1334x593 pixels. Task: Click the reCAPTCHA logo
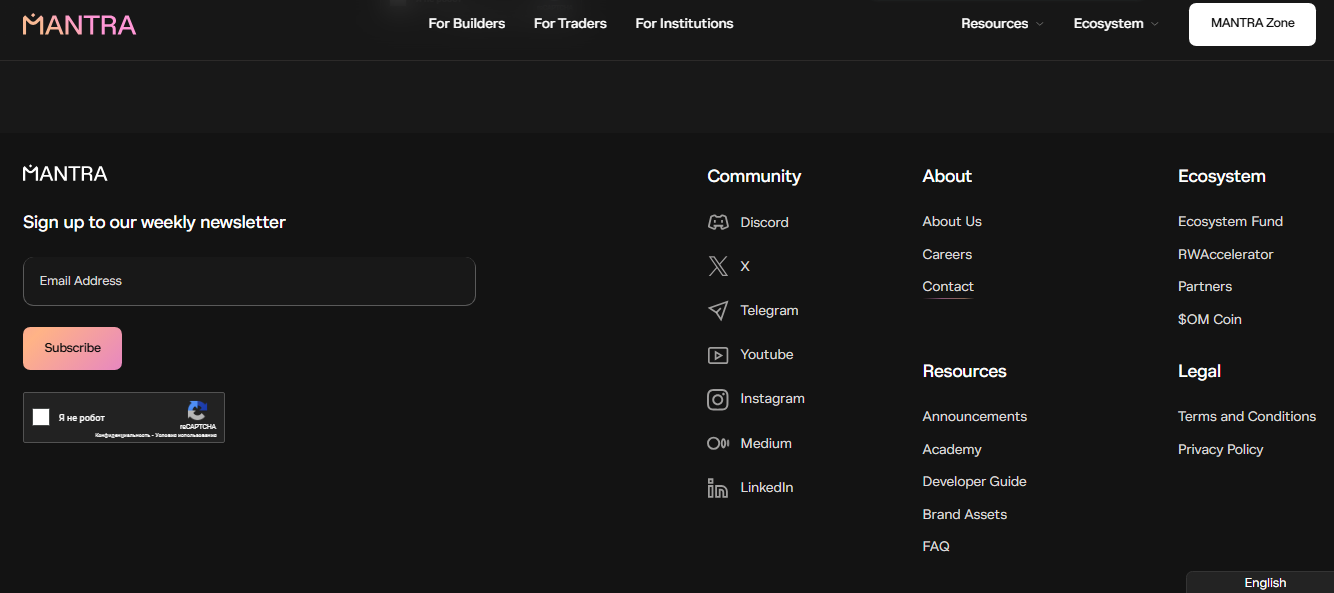tap(198, 411)
